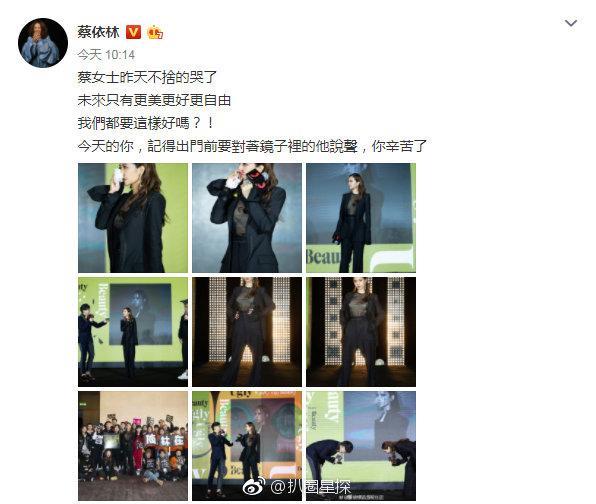This screenshot has height=504, width=596.
Task: Open second photo of woman wiping her face
Action: [x=247, y=218]
